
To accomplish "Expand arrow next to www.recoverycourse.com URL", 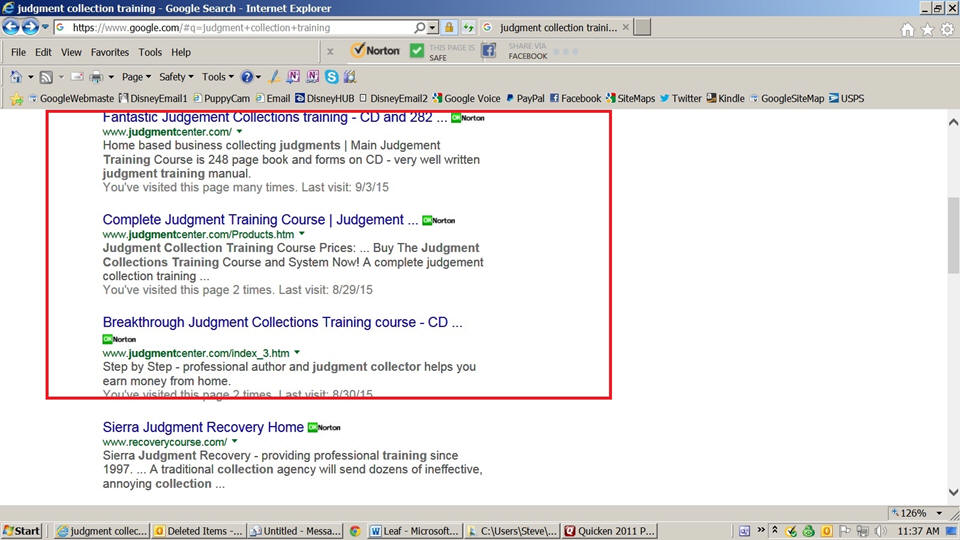I will click(x=234, y=442).
